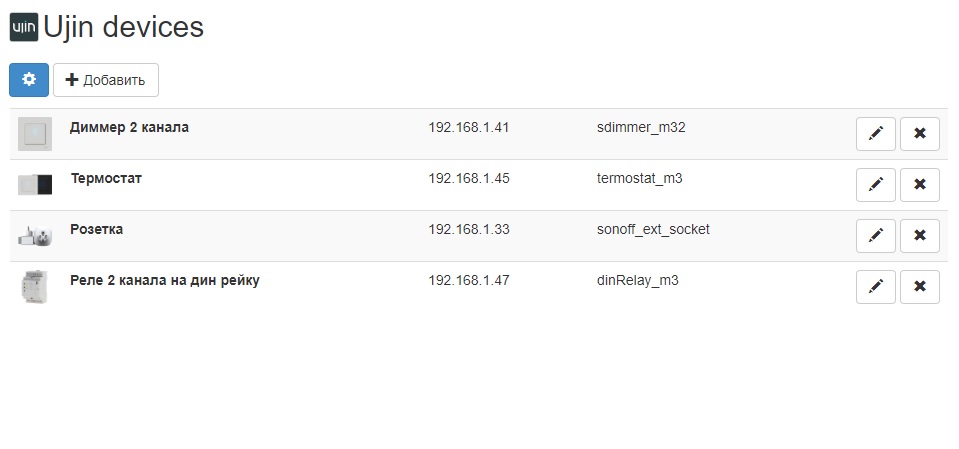This screenshot has height=449, width=959.
Task: Open the Термостат device title
Action: pyautogui.click(x=106, y=179)
